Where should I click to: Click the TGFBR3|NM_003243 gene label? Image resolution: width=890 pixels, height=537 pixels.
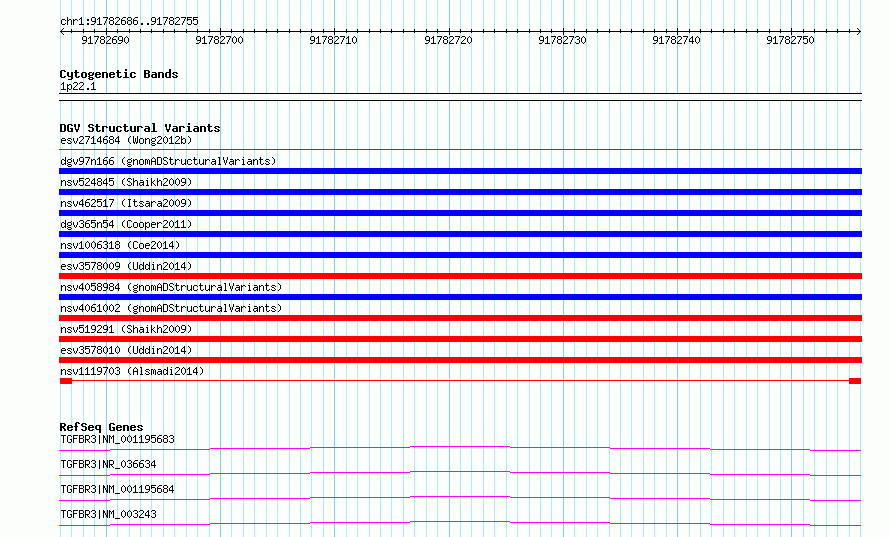click(x=108, y=514)
